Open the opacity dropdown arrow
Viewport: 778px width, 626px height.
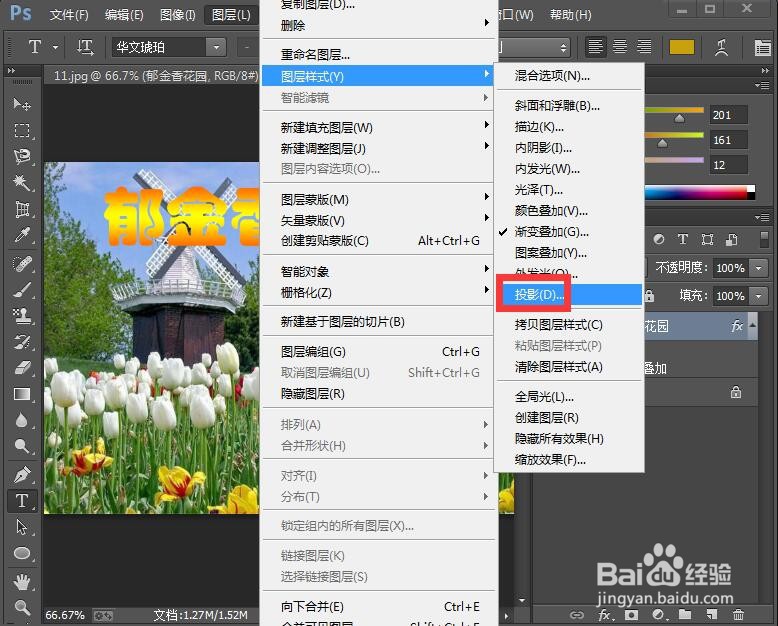tap(758, 268)
